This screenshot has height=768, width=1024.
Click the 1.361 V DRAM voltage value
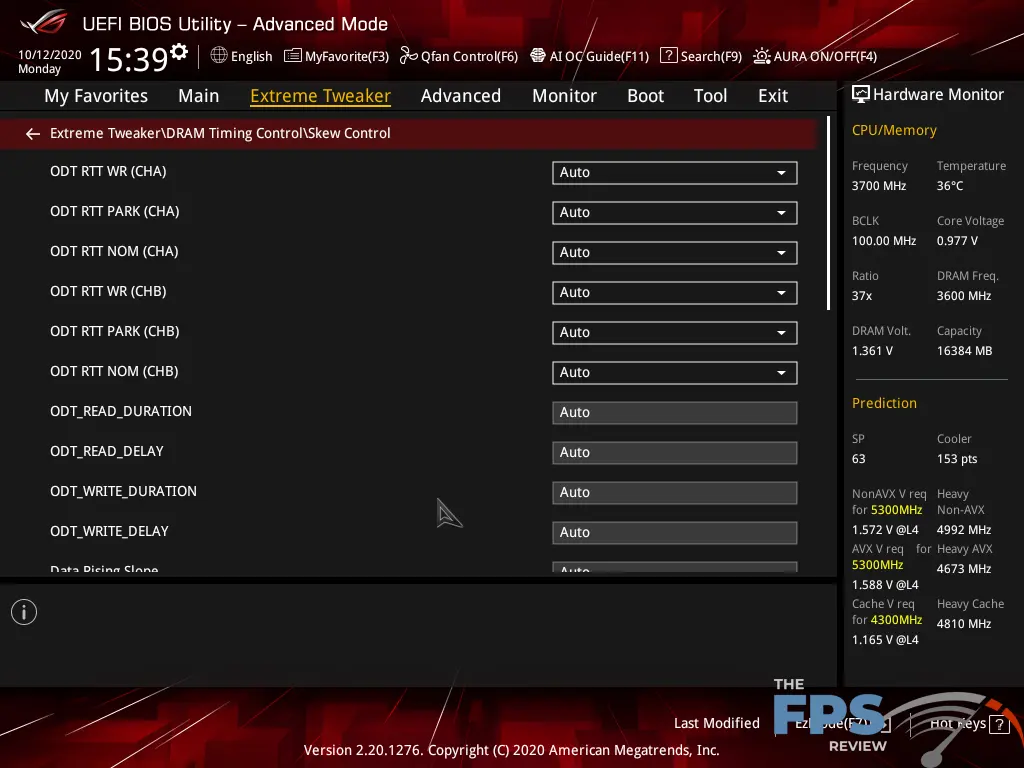pos(872,351)
